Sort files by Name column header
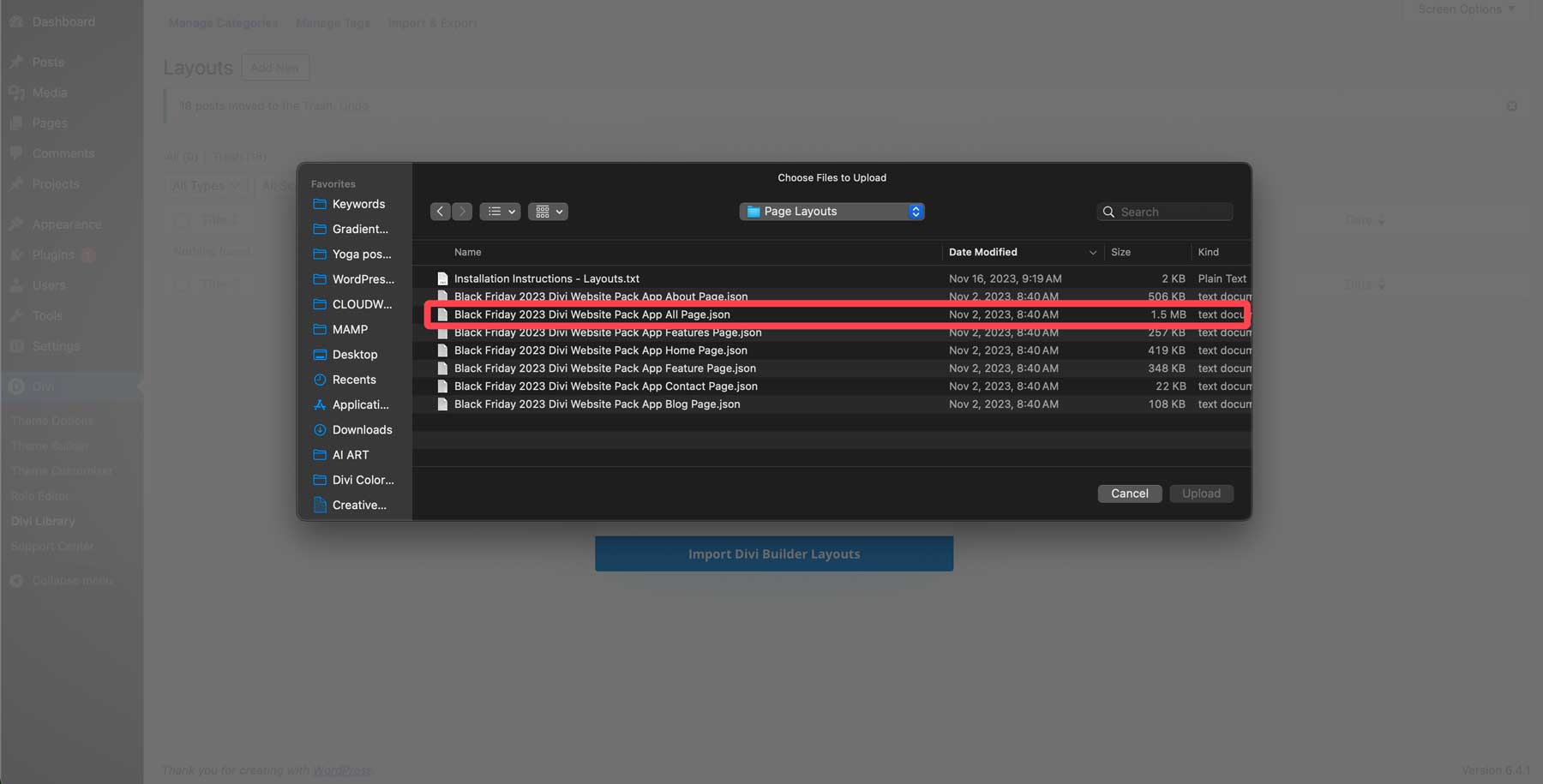 [468, 252]
